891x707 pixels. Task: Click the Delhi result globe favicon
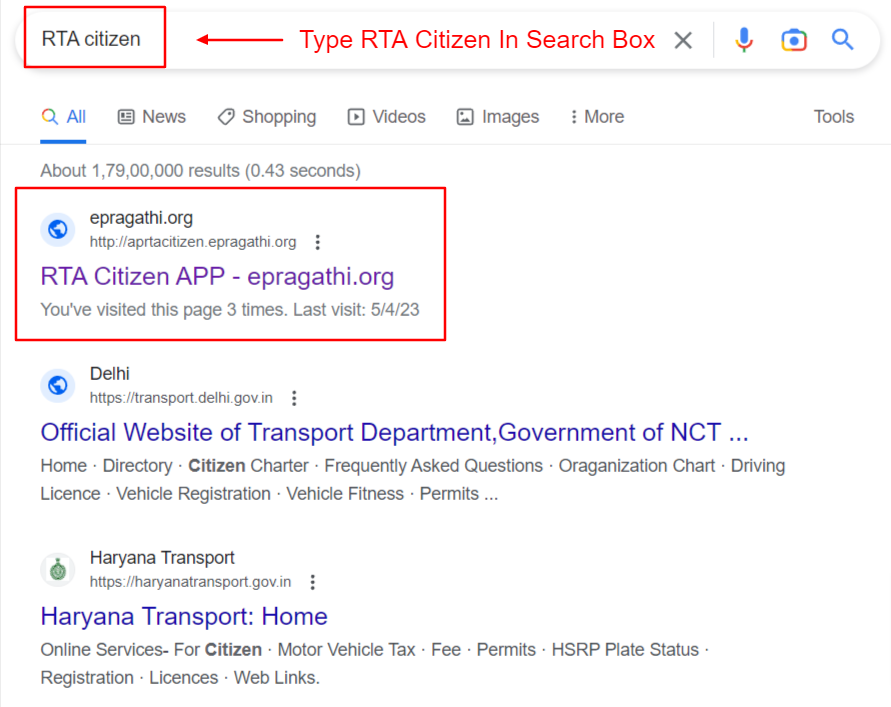pyautogui.click(x=57, y=385)
